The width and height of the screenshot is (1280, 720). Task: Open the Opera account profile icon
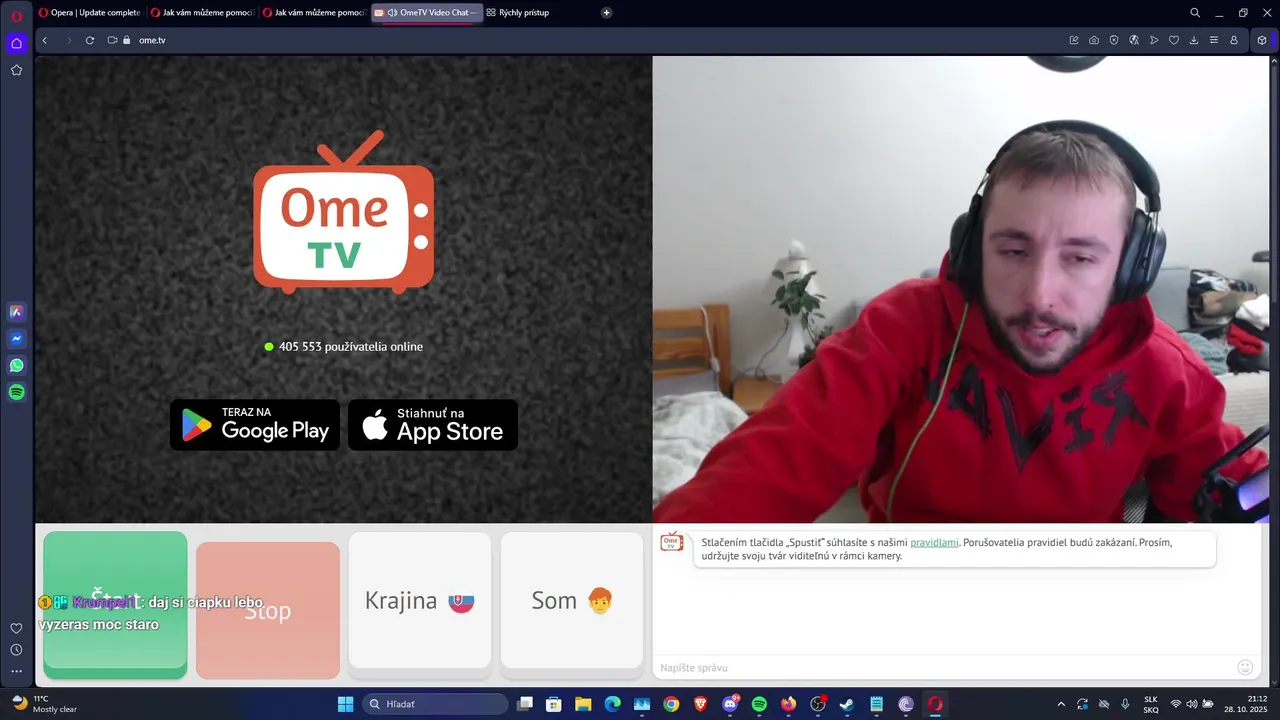(x=1234, y=40)
